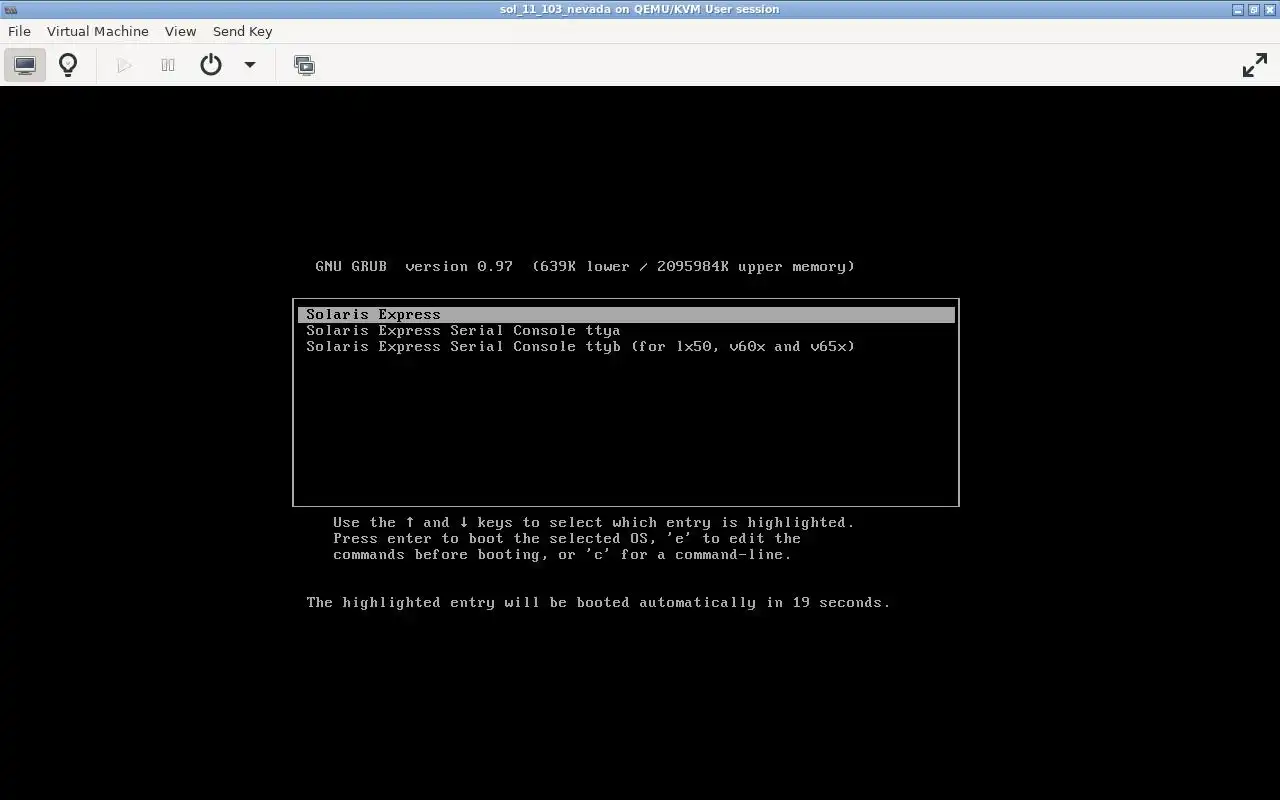Open the Virtual Machine menu
Image resolution: width=1280 pixels, height=800 pixels.
98,31
